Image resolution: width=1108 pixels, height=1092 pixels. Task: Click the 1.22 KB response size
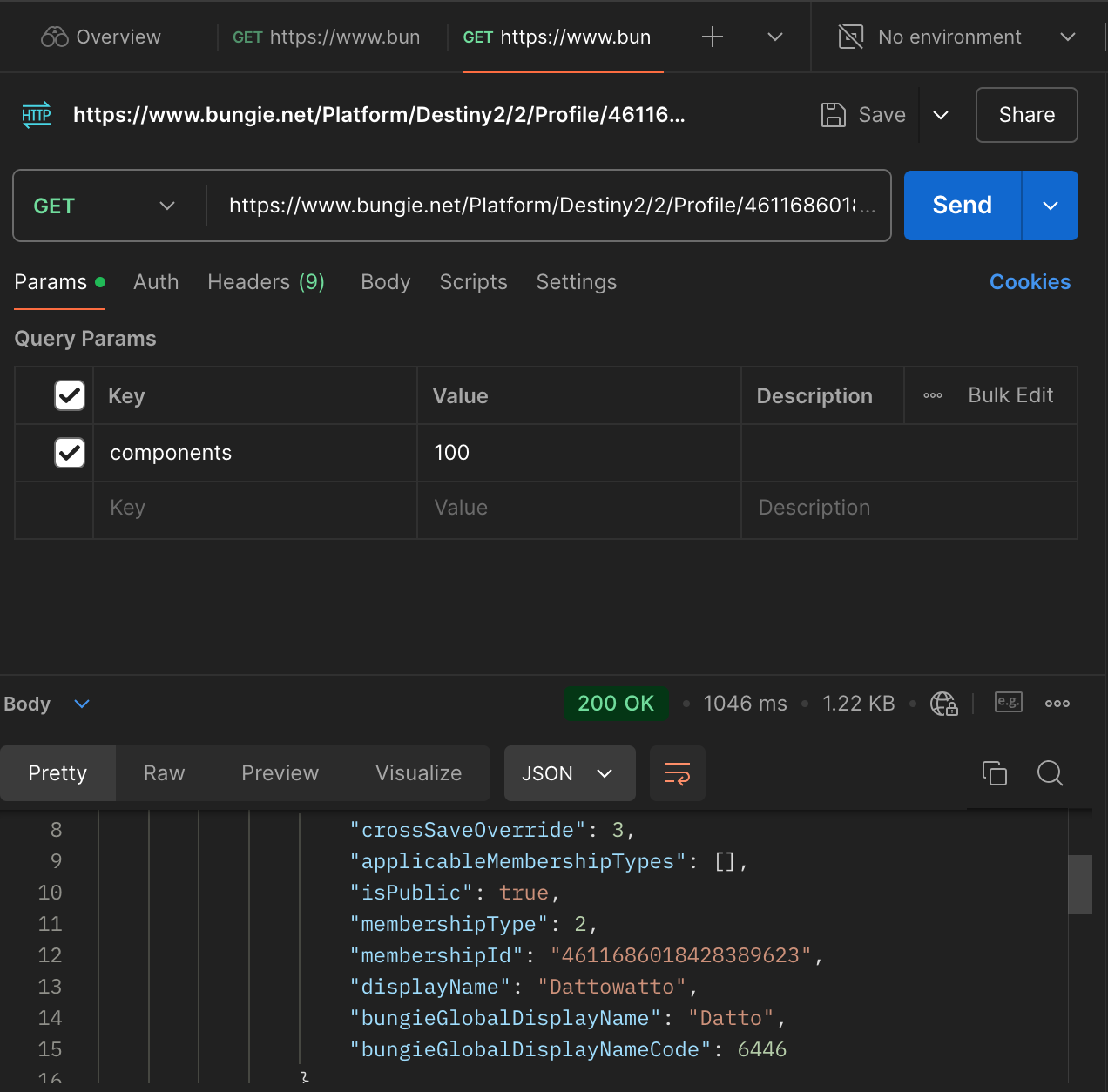859,704
